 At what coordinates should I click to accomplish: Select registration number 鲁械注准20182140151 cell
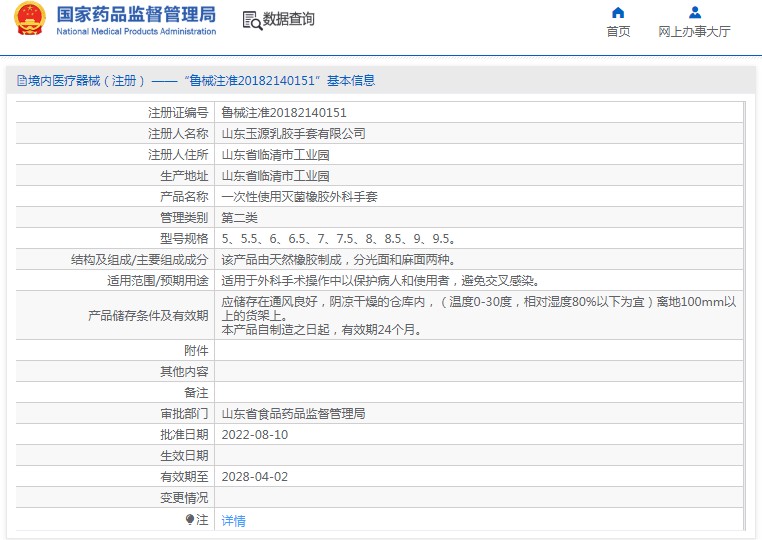click(x=284, y=113)
